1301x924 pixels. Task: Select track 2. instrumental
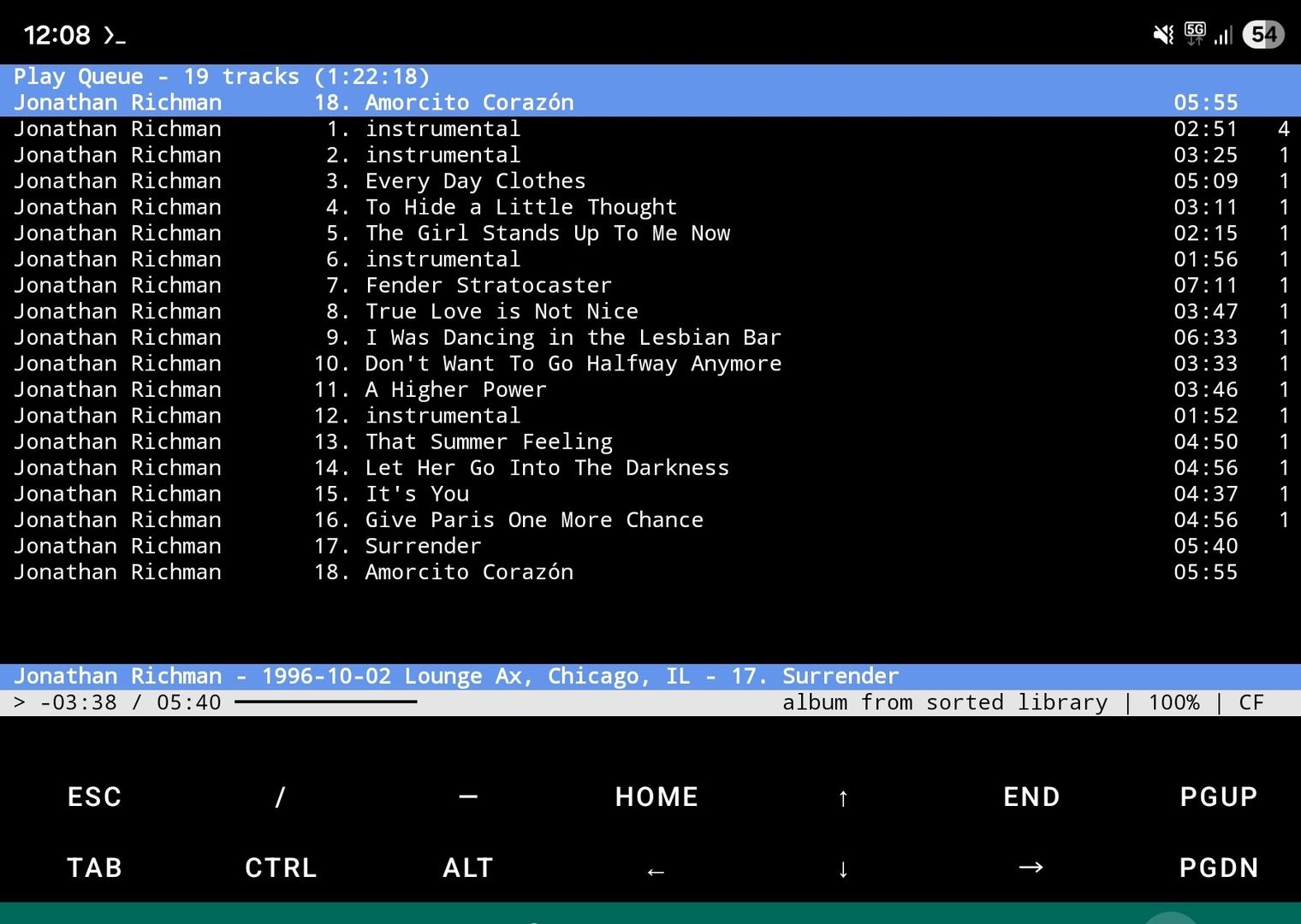pyautogui.click(x=650, y=155)
